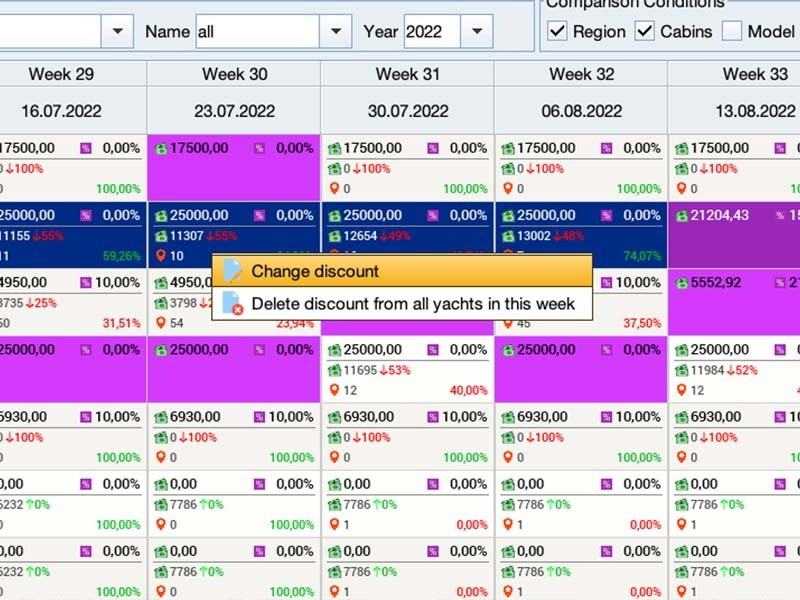800x600 pixels.
Task: Click money icon beside 17500,00 in Week 30
Action: [x=160, y=149]
